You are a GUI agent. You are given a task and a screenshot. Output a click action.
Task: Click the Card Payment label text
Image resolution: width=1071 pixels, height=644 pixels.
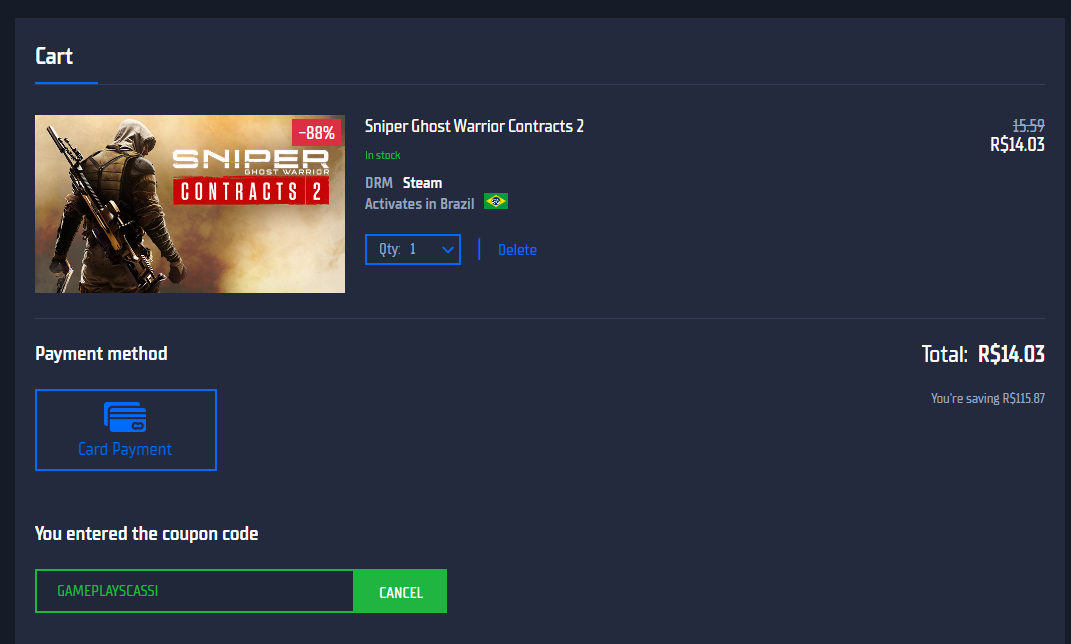(x=125, y=449)
